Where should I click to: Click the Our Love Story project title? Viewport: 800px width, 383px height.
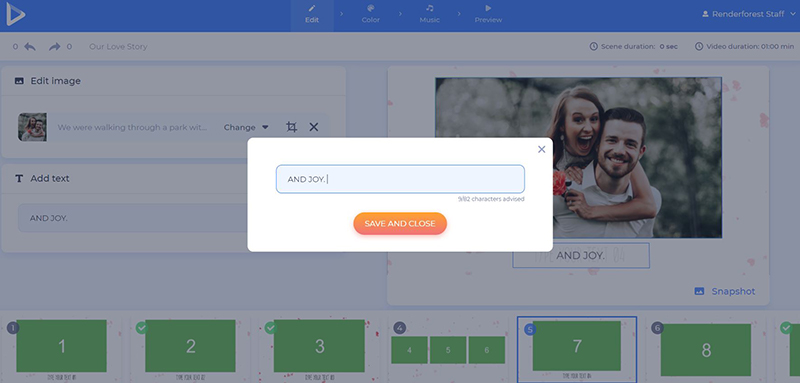[118, 47]
